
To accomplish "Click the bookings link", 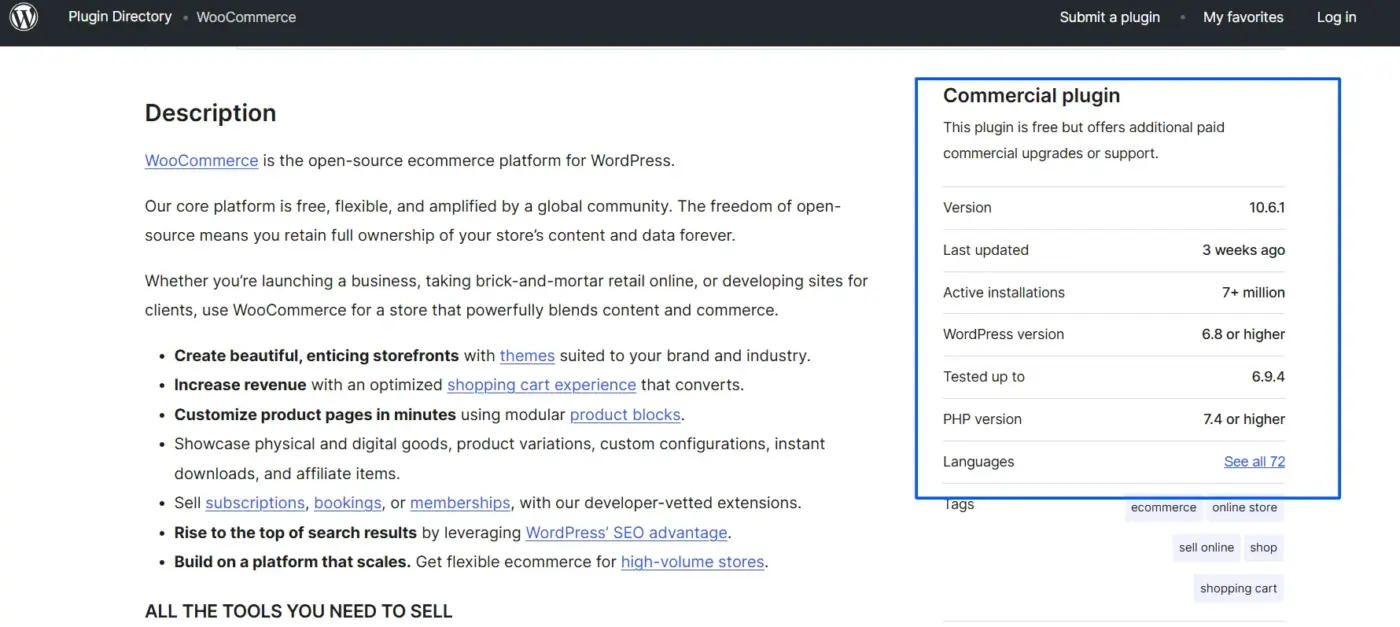I will pyautogui.click(x=348, y=502).
